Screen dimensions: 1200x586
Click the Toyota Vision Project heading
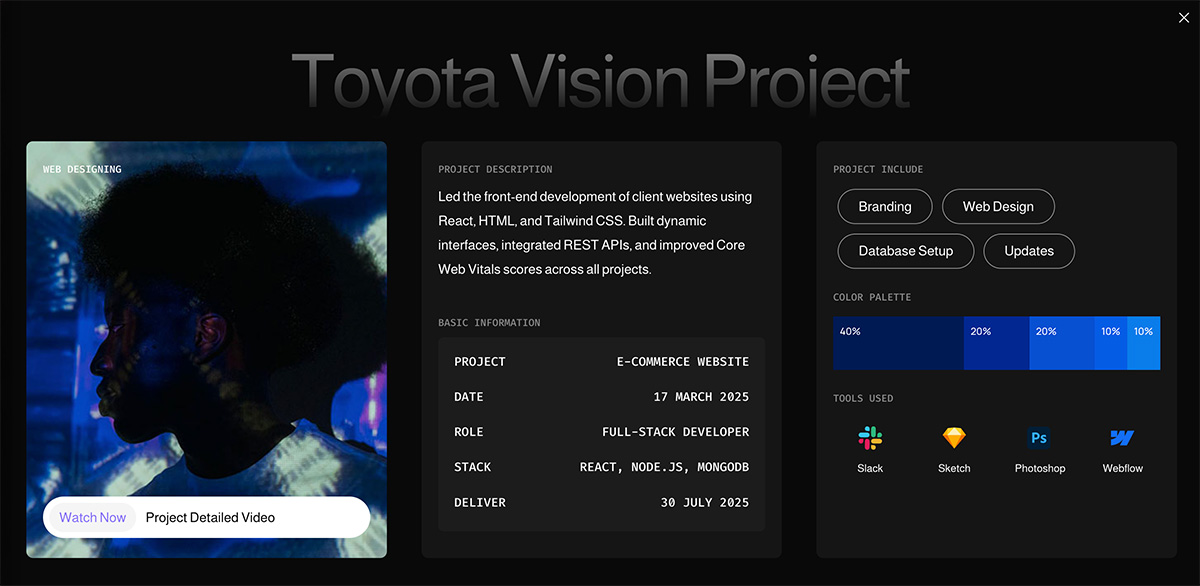[600, 80]
